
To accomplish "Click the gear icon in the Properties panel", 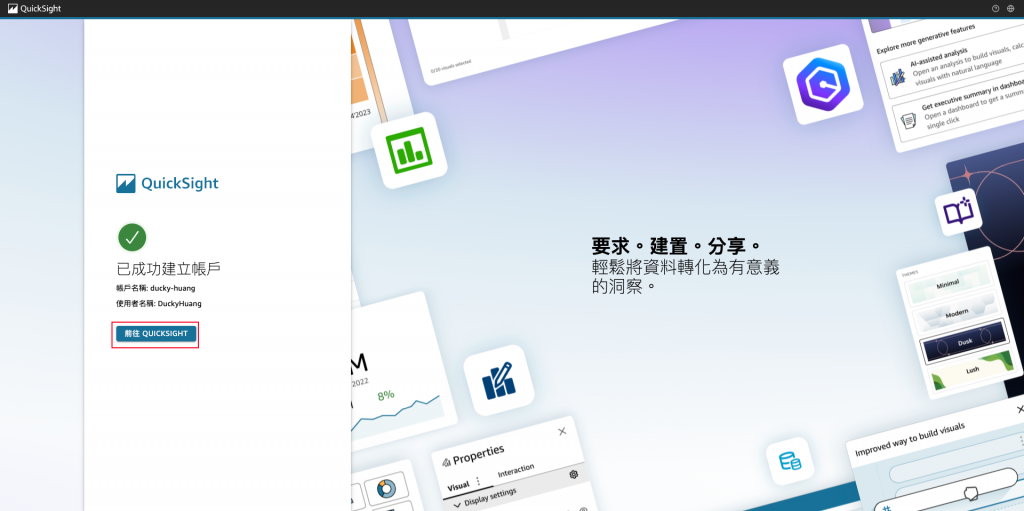I will 574,474.
